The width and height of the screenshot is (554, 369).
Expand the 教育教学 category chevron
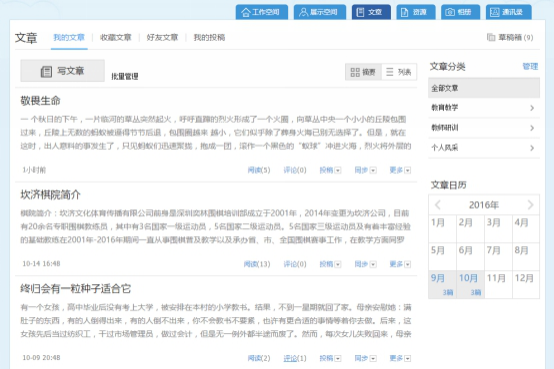point(532,108)
